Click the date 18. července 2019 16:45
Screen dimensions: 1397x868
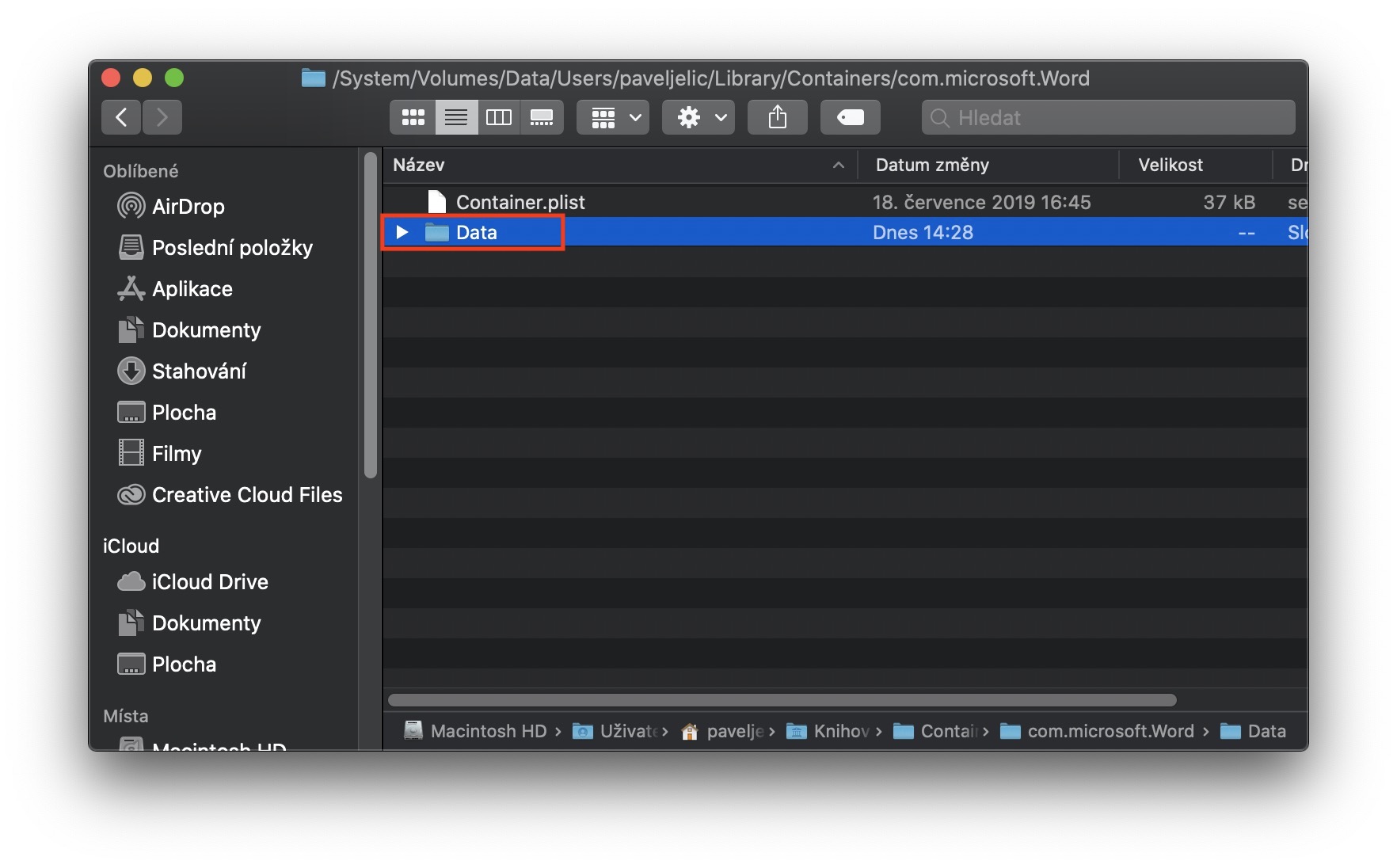coord(981,202)
